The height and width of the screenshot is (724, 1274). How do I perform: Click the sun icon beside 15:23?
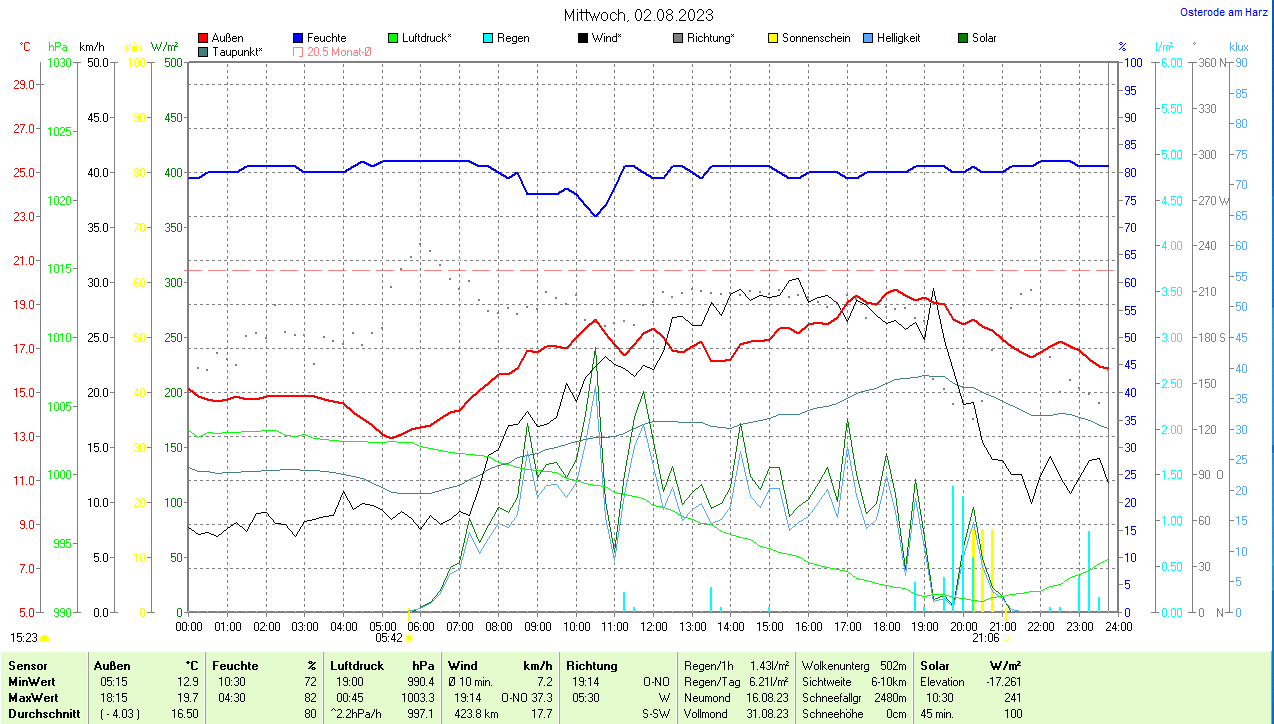point(45,637)
